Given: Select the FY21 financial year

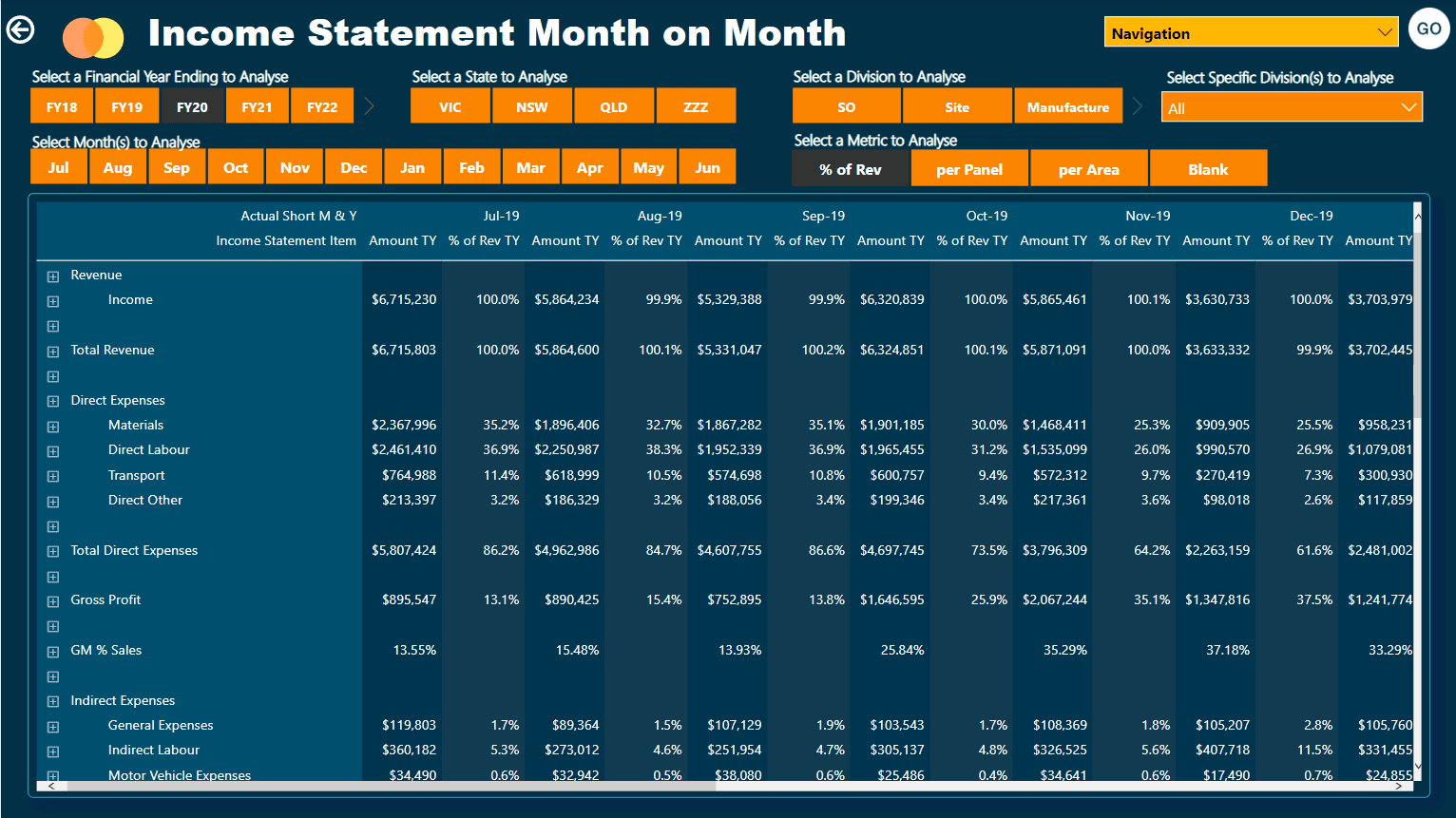Looking at the screenshot, I should (257, 105).
